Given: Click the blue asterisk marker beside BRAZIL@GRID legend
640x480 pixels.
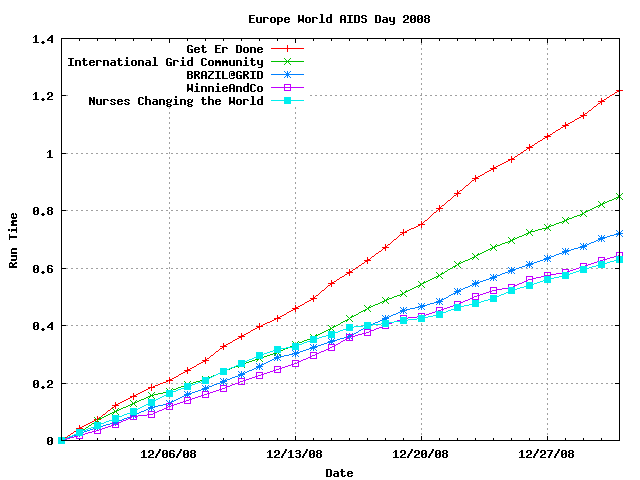Looking at the screenshot, I should (286, 75).
